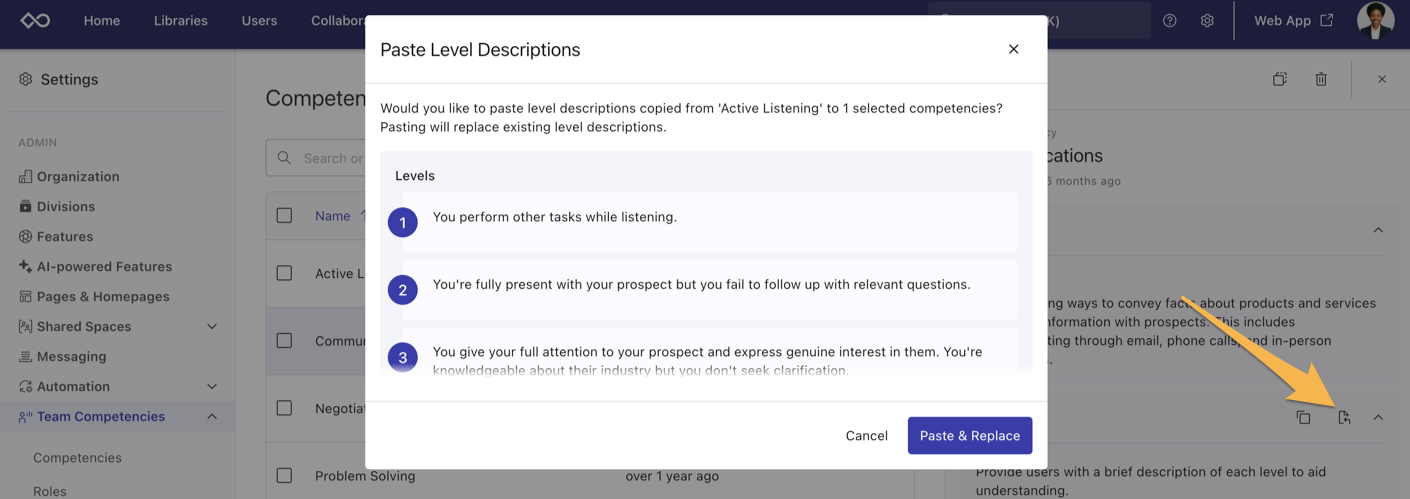
Task: Click the Paste & Replace button
Action: 969,436
